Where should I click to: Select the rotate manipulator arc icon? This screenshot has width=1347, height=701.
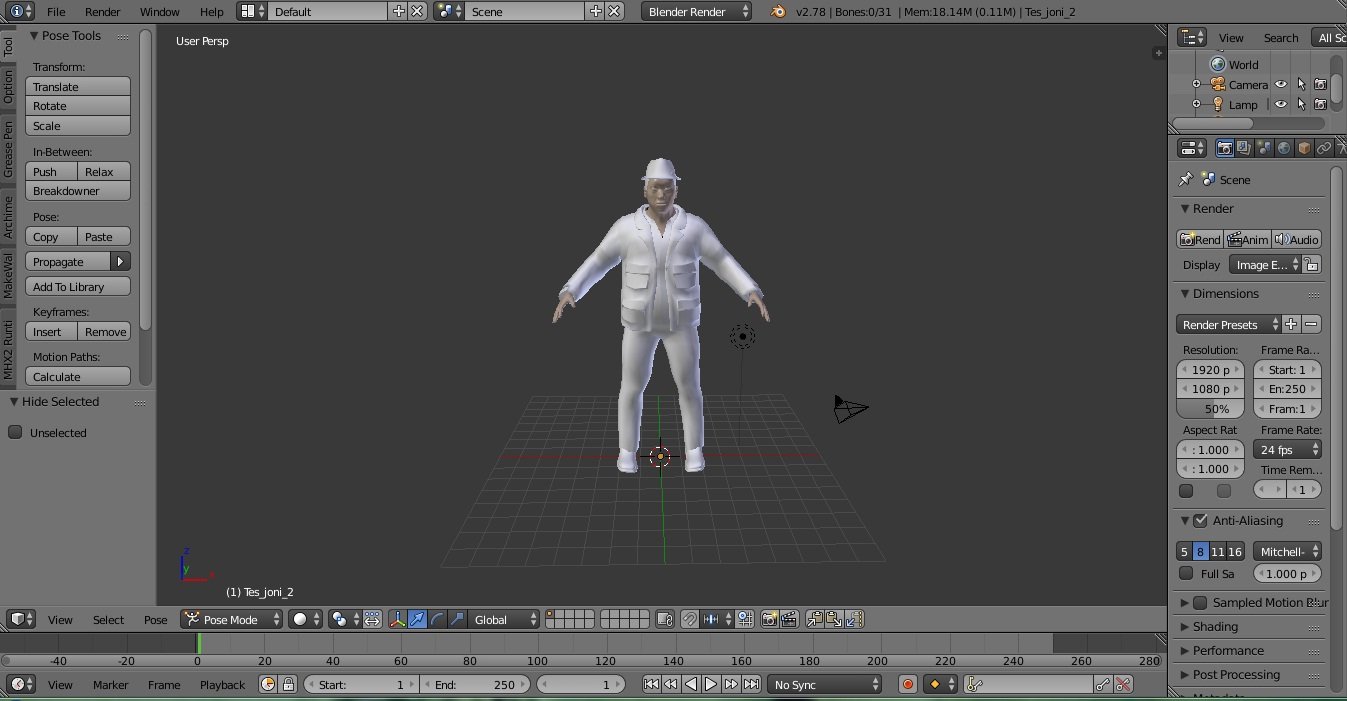[437, 619]
